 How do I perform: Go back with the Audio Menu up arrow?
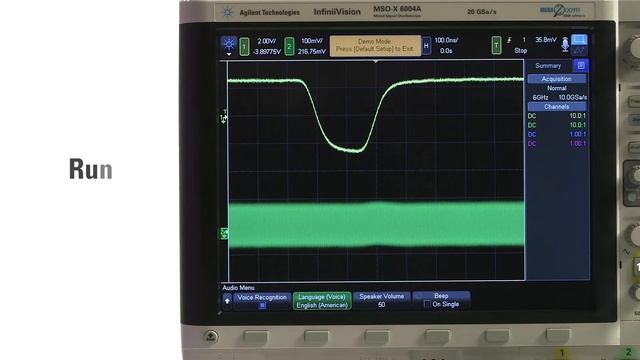click(x=227, y=301)
